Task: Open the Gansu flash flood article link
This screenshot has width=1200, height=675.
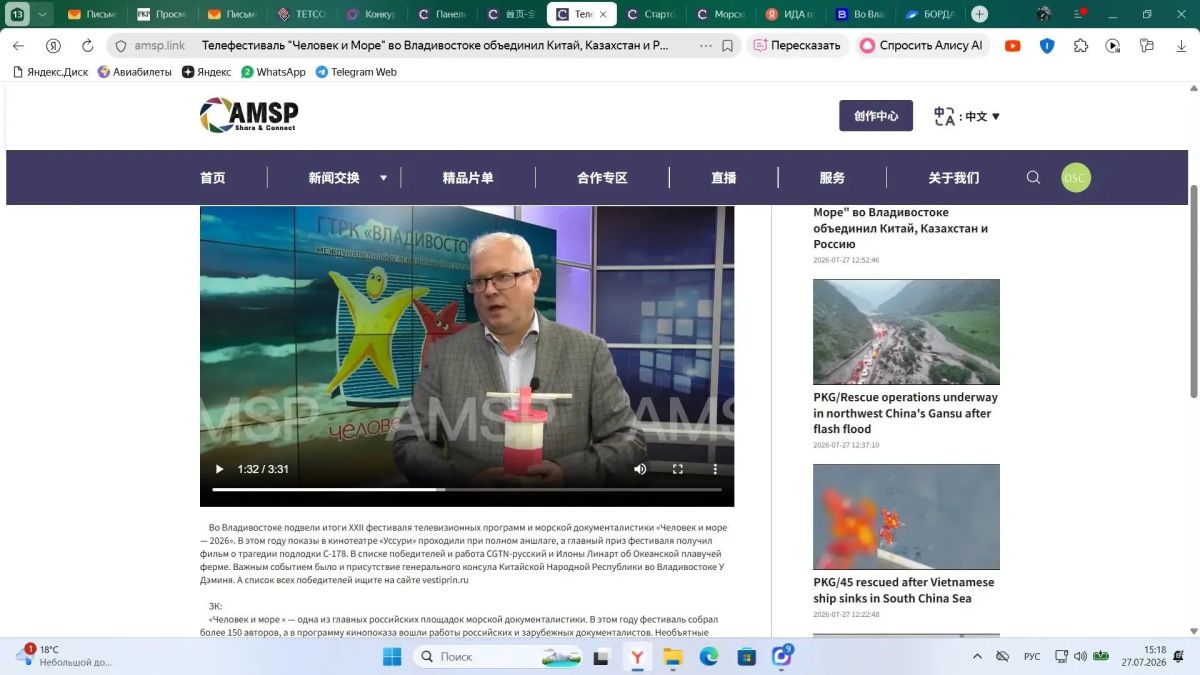Action: [x=905, y=413]
